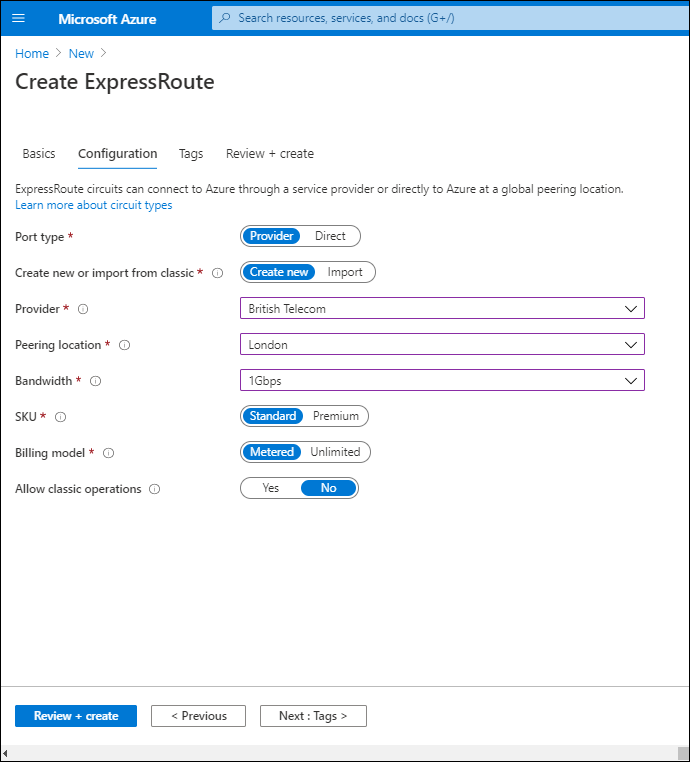
Task: Open the Peering location dropdown showing London
Action: click(x=442, y=345)
